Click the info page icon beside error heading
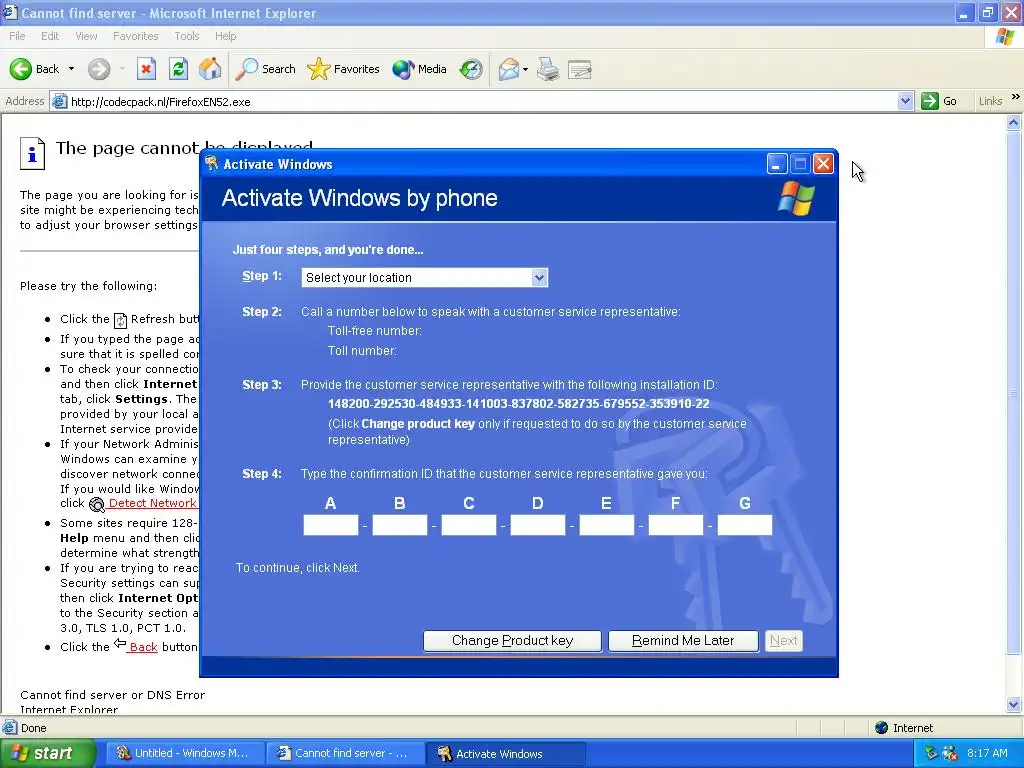 33,153
